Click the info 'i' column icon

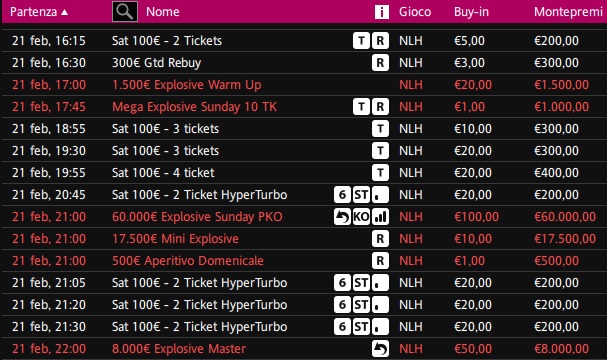click(382, 12)
